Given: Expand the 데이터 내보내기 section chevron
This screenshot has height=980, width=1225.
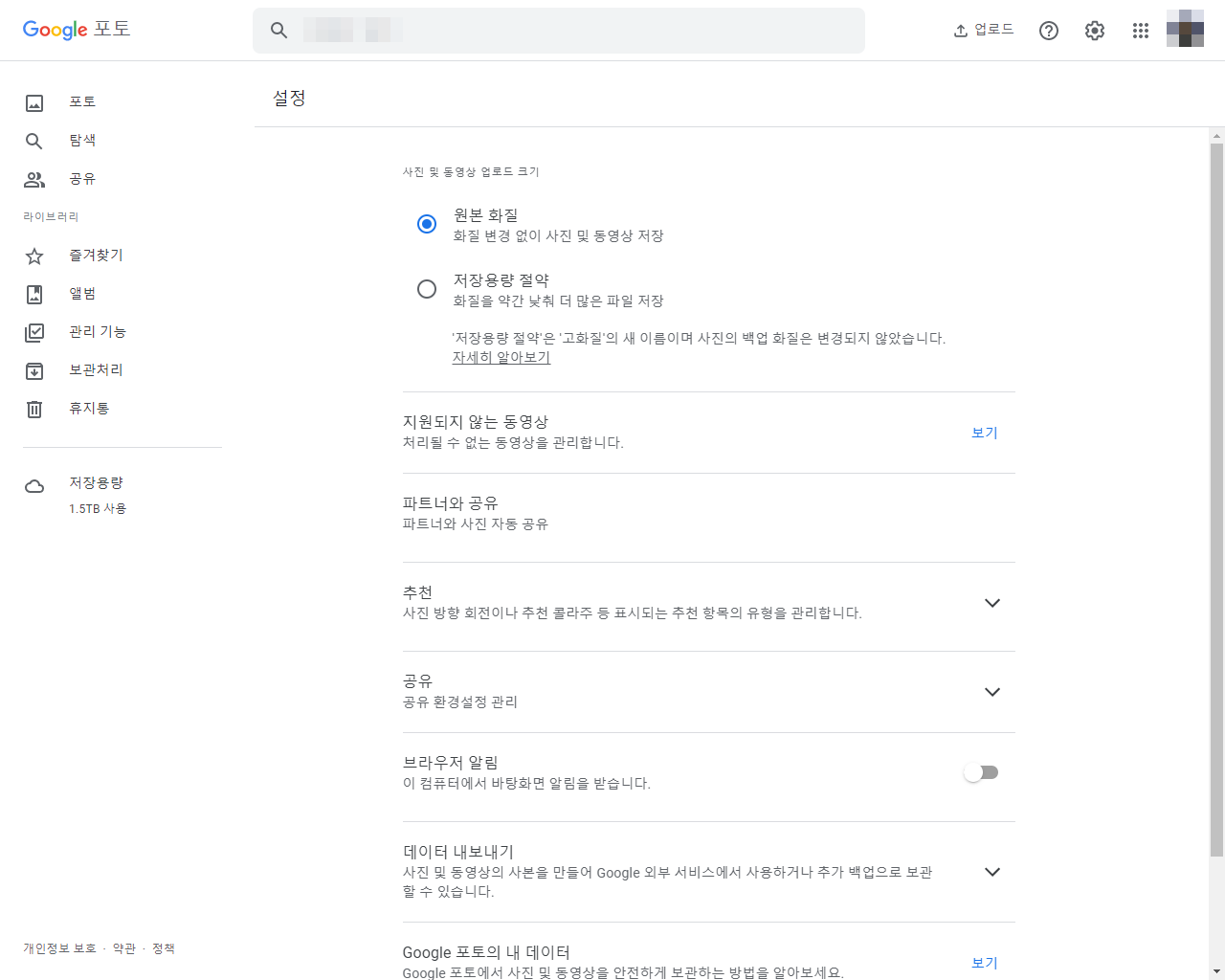Looking at the screenshot, I should coord(992,872).
